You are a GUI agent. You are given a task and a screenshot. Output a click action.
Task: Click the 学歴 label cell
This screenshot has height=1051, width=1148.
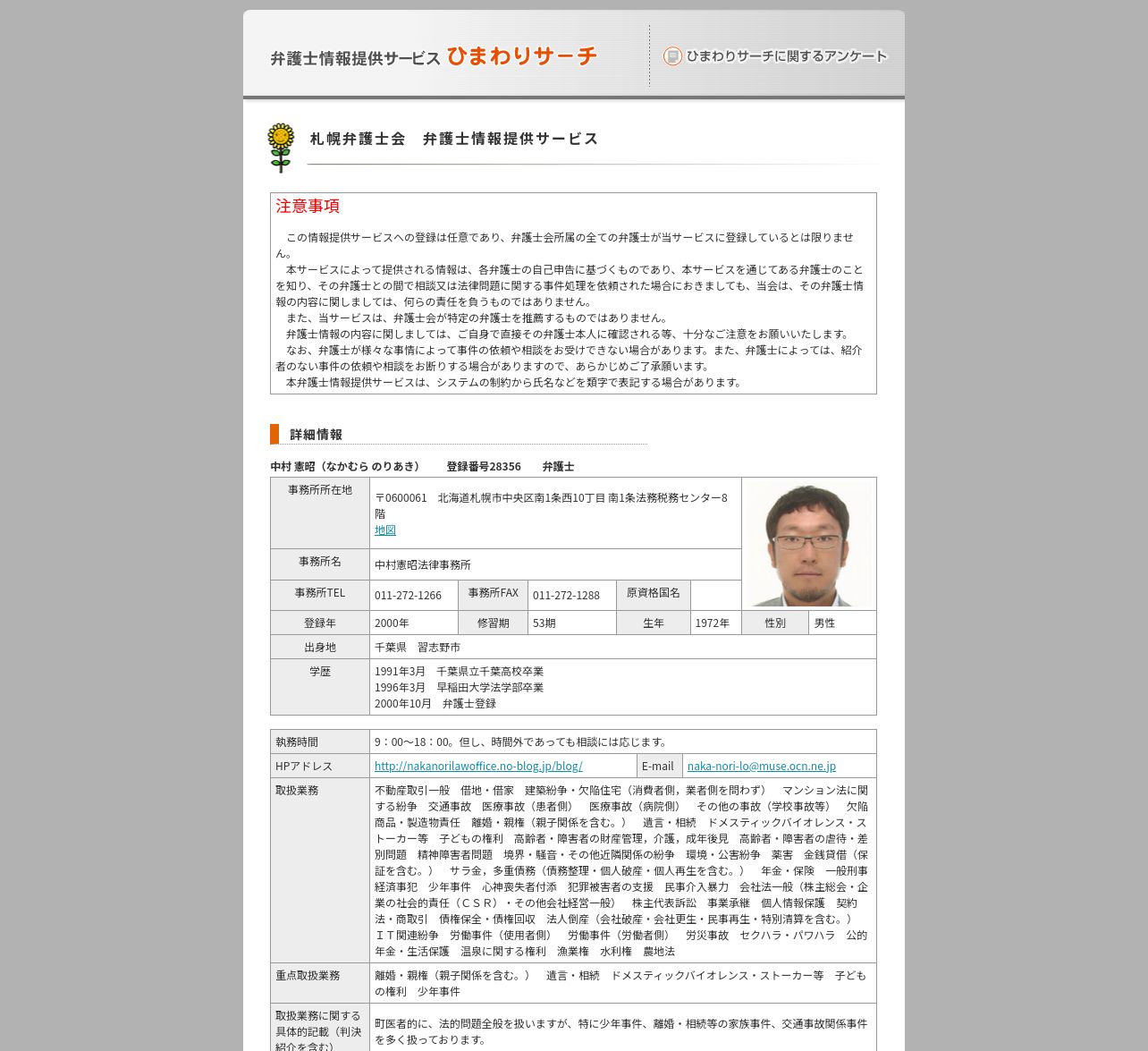tap(320, 687)
